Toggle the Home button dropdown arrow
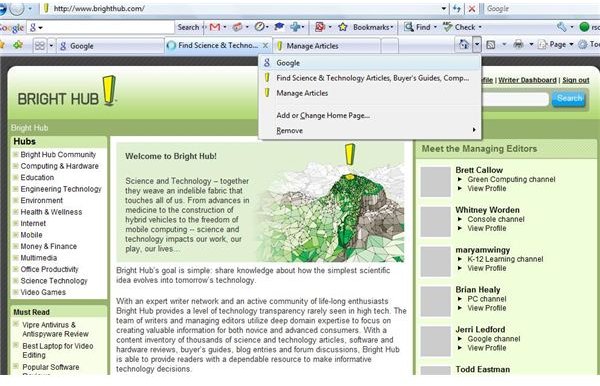The height and width of the screenshot is (386, 600). click(x=476, y=44)
